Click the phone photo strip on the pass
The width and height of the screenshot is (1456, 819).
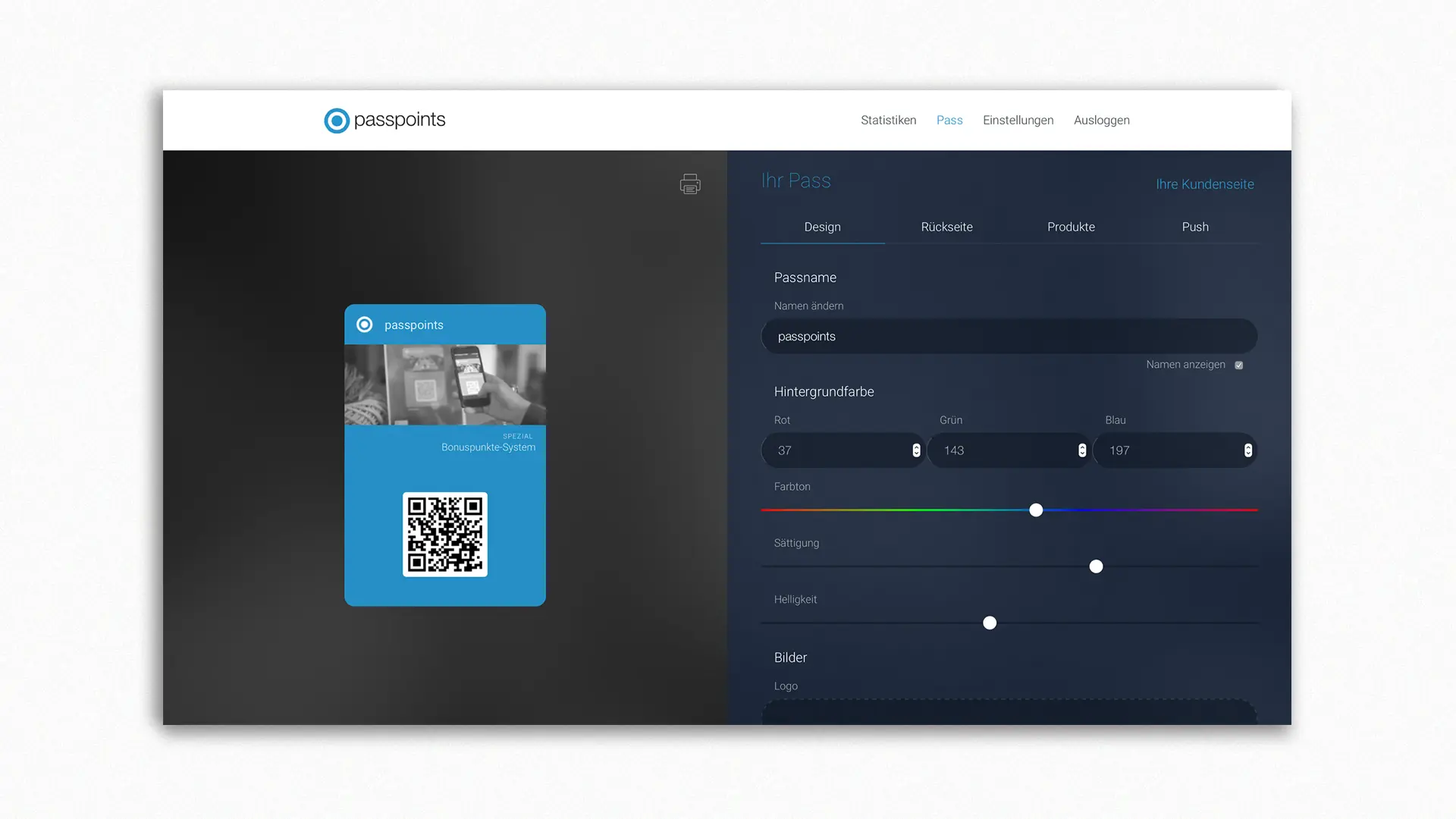coord(445,384)
